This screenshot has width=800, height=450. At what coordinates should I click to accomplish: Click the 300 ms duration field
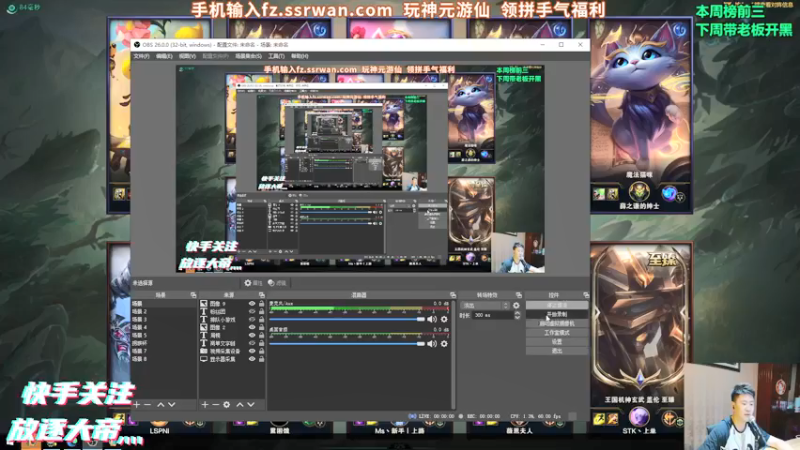[492, 316]
